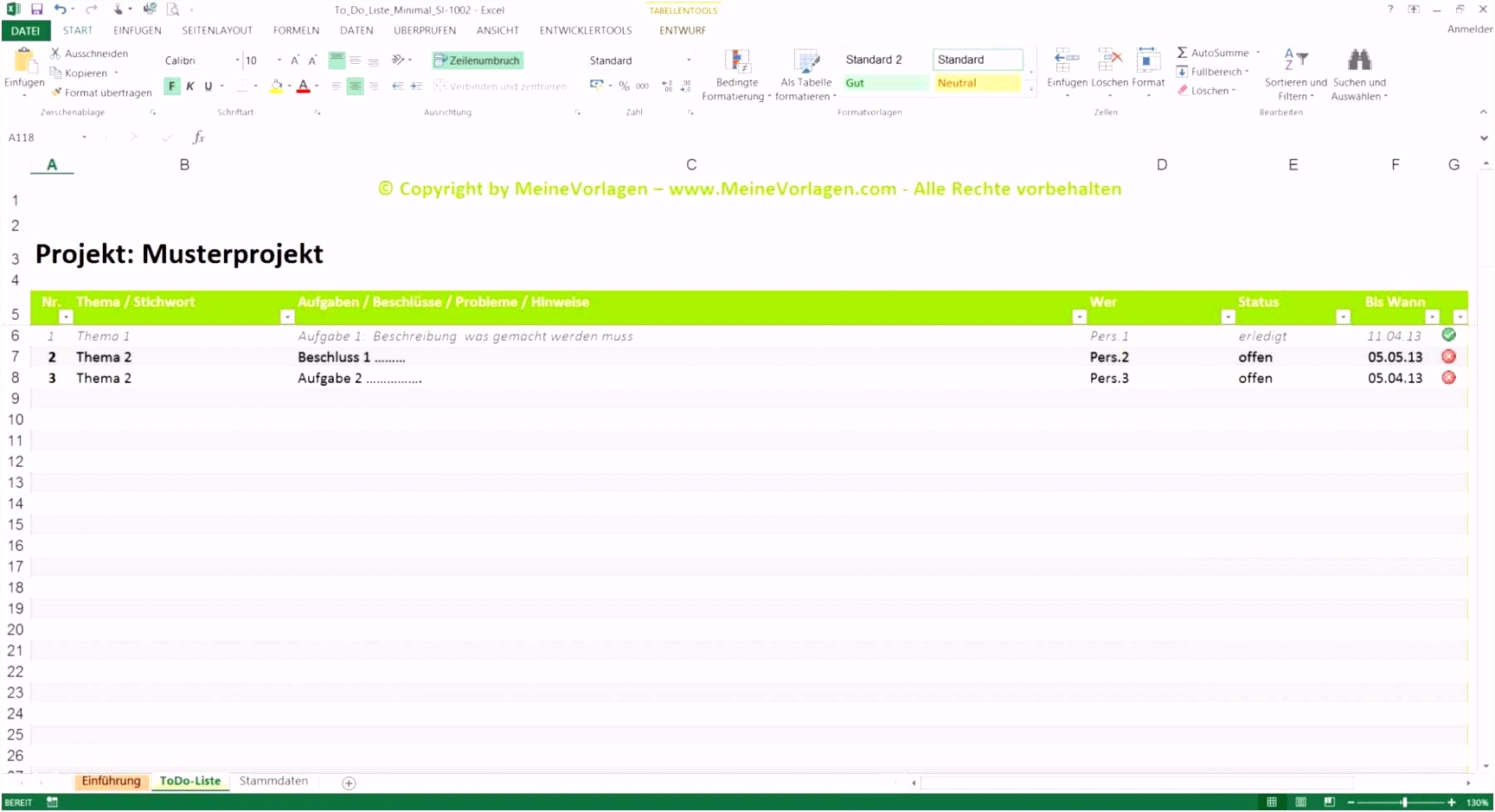Click Löschen in Bearbeiten group
Viewport: 1495px width, 812px height.
(x=1206, y=91)
